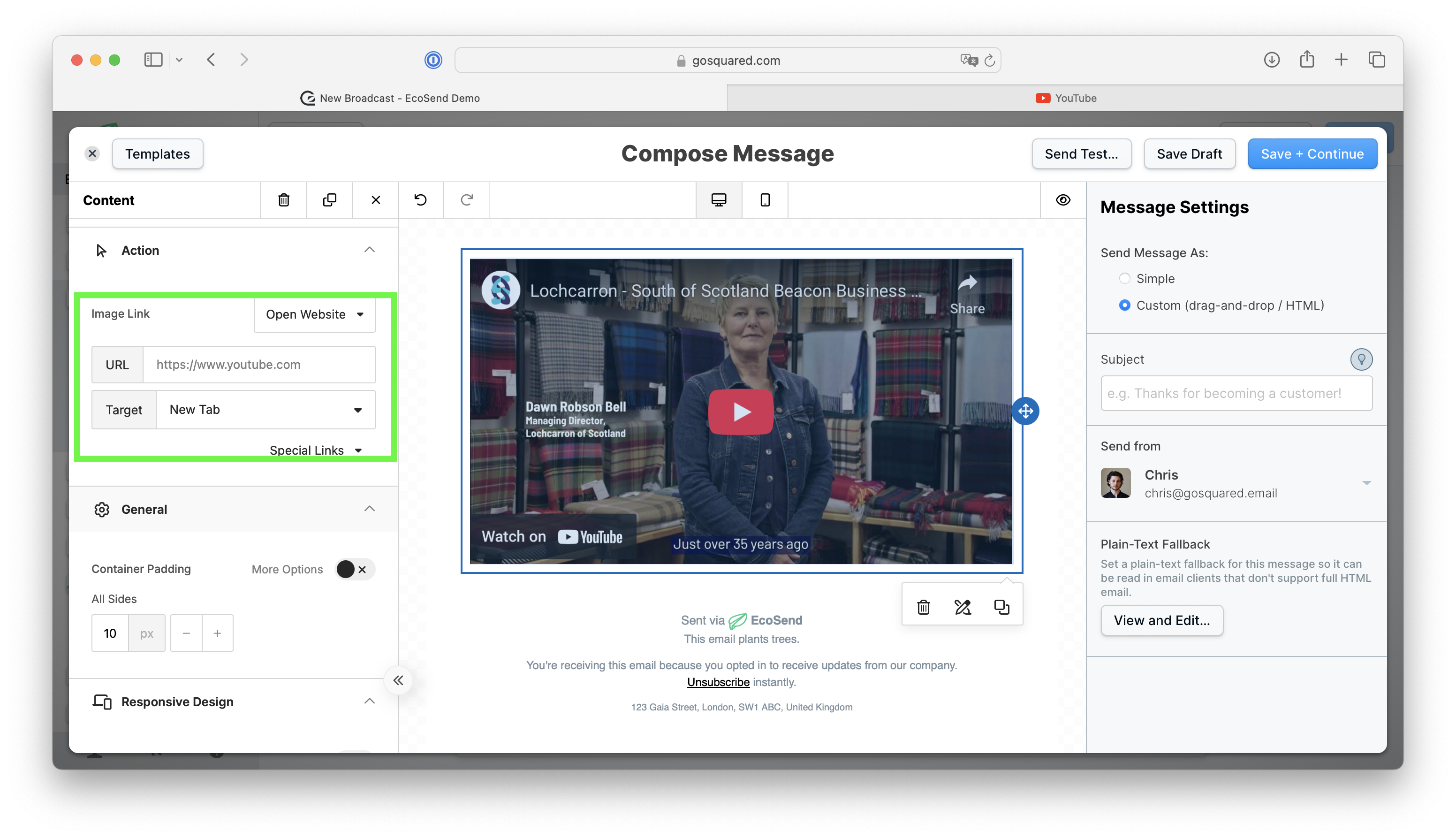The image size is (1456, 839).
Task: Open the Special Links dropdown
Action: point(316,450)
